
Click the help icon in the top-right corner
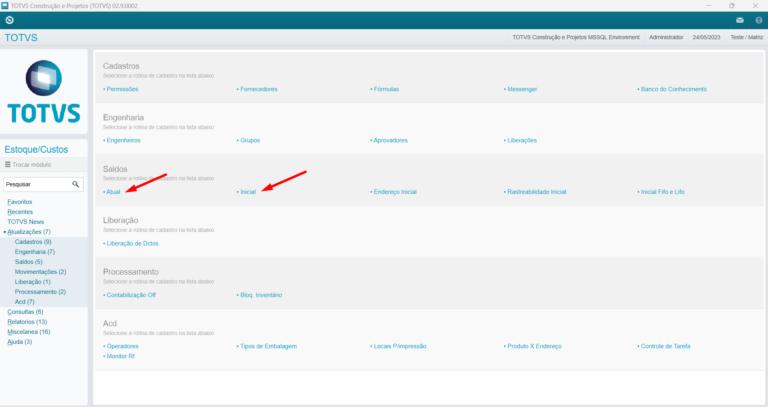(x=757, y=20)
